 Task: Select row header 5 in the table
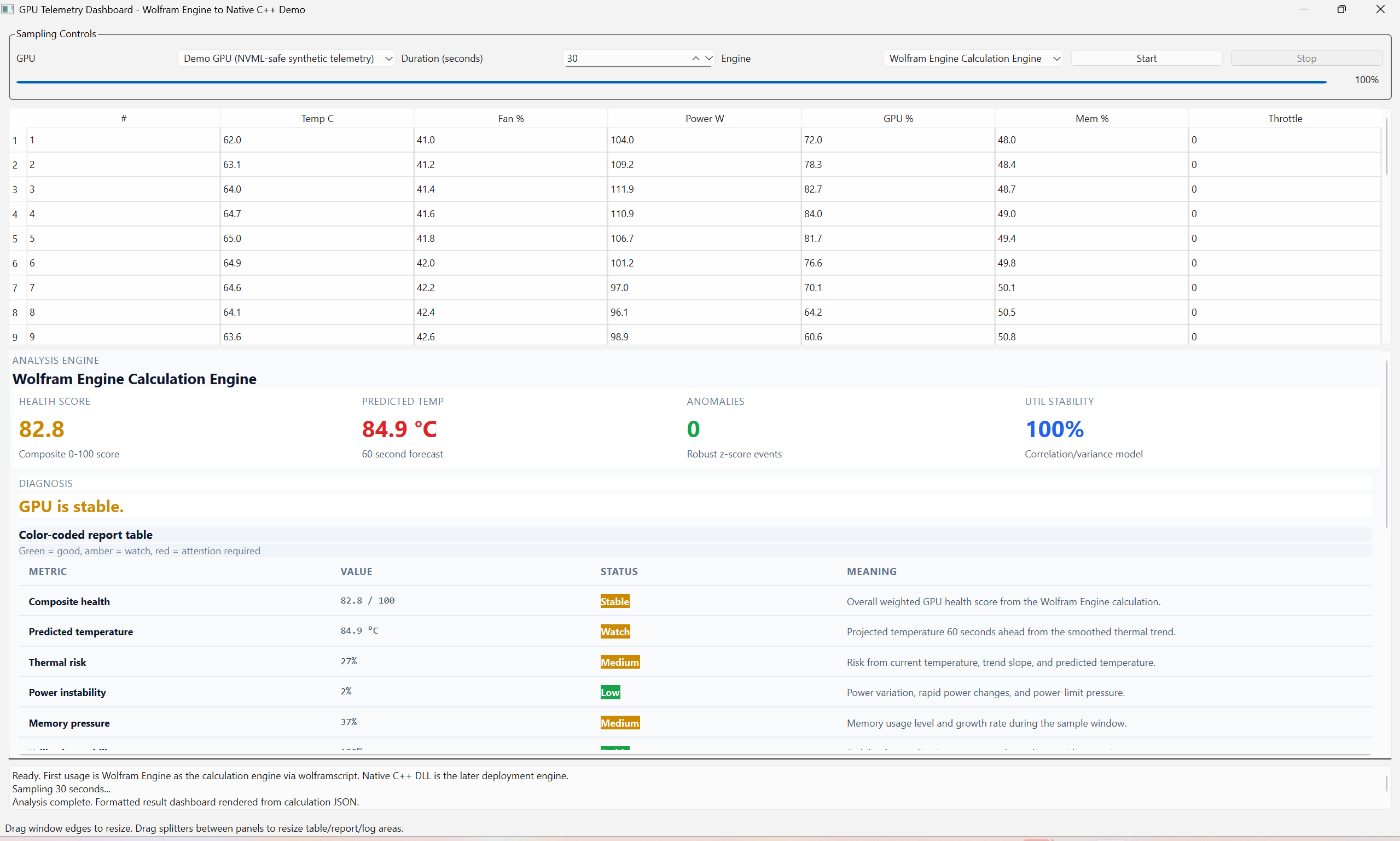click(x=15, y=239)
